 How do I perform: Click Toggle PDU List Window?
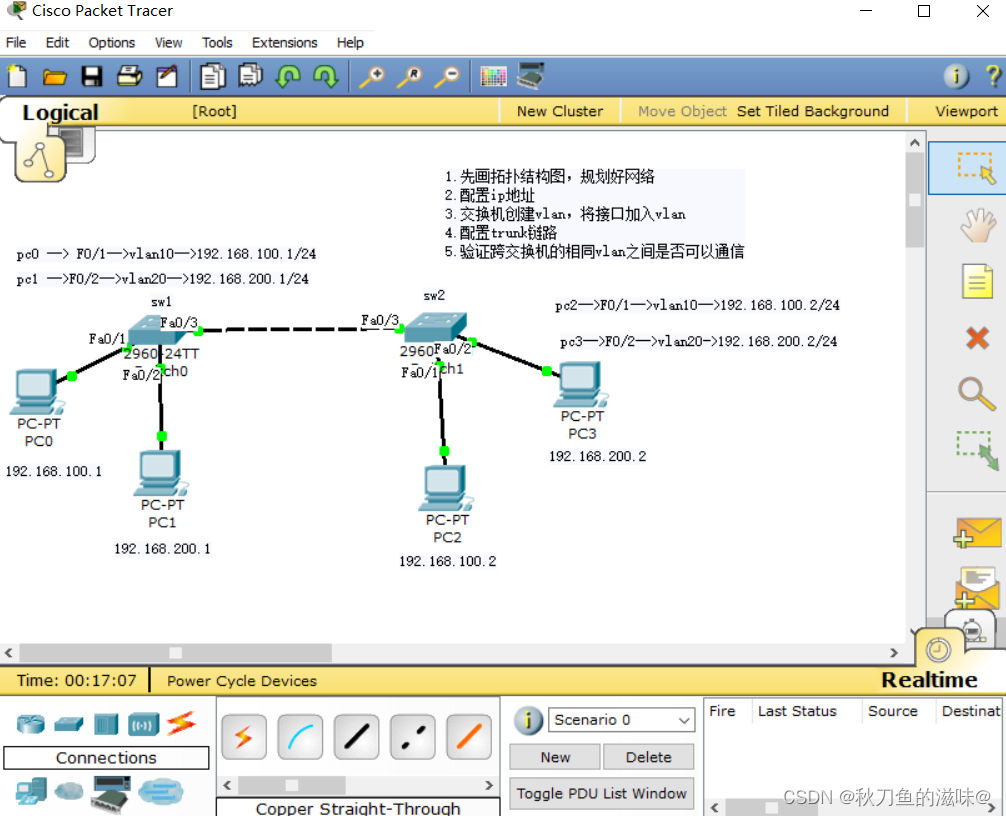601,794
